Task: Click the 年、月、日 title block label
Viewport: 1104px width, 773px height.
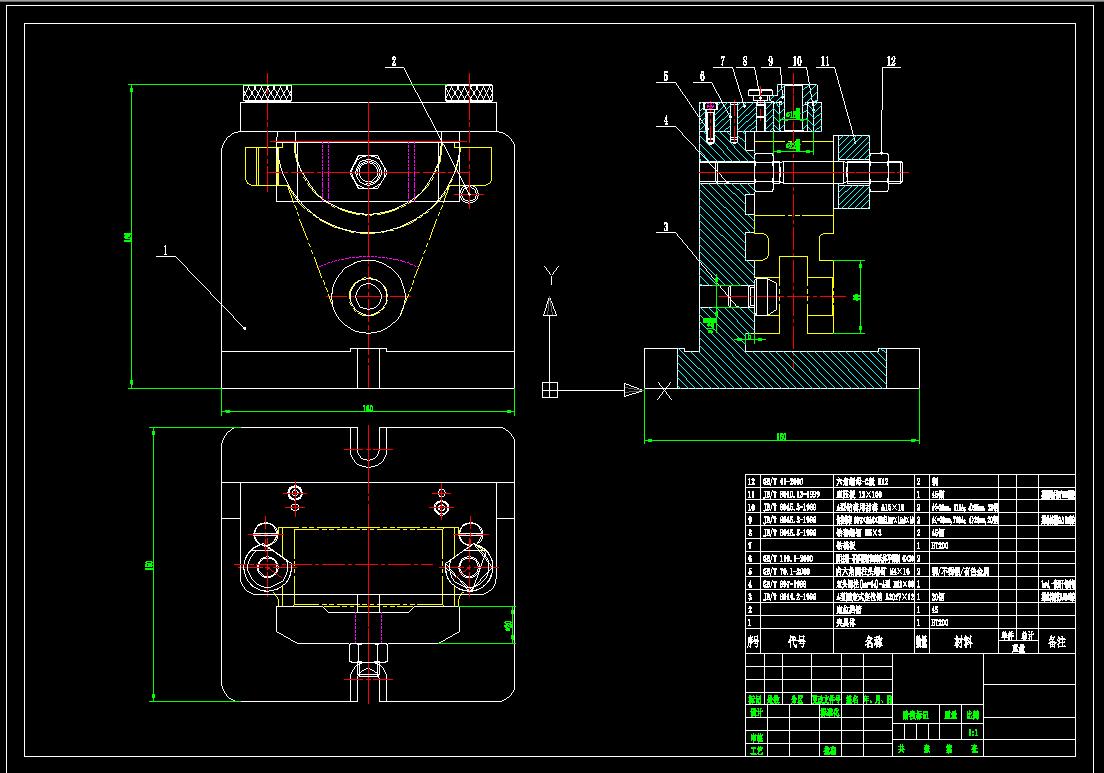Action: pyautogui.click(x=878, y=700)
